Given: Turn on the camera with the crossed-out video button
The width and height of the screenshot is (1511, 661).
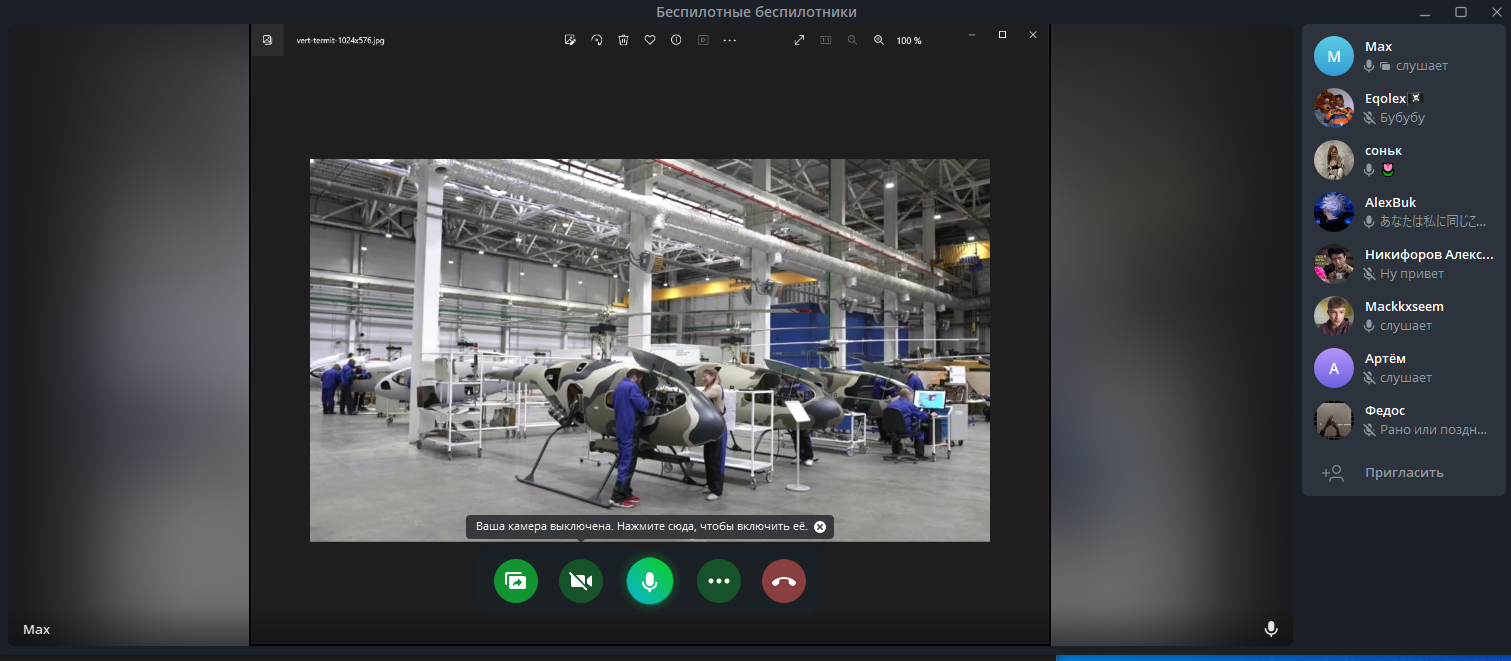Looking at the screenshot, I should 581,581.
